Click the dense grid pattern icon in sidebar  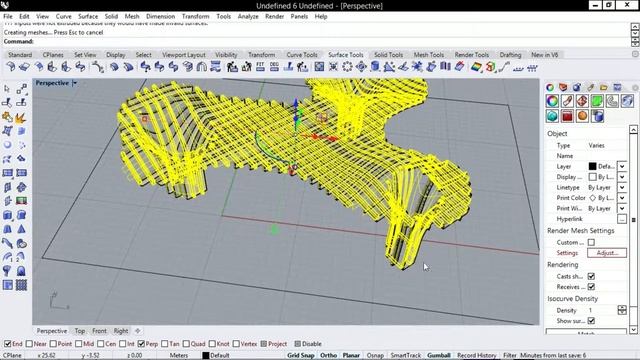point(21,285)
